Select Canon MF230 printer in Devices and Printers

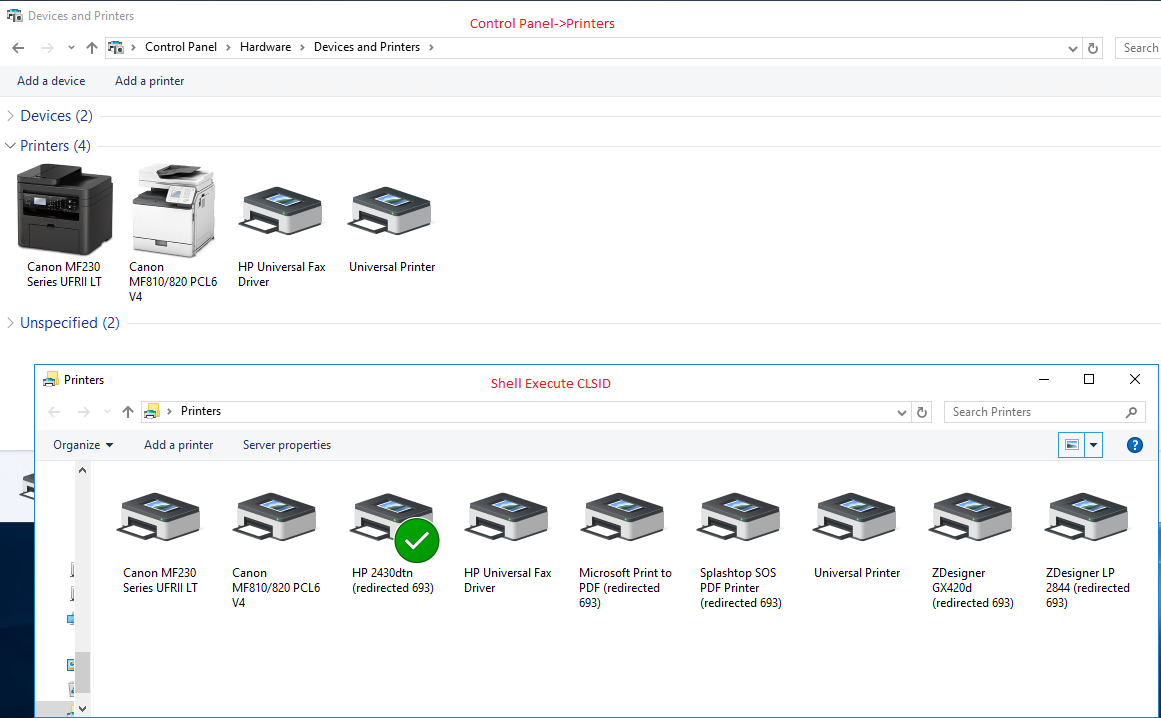tap(64, 226)
